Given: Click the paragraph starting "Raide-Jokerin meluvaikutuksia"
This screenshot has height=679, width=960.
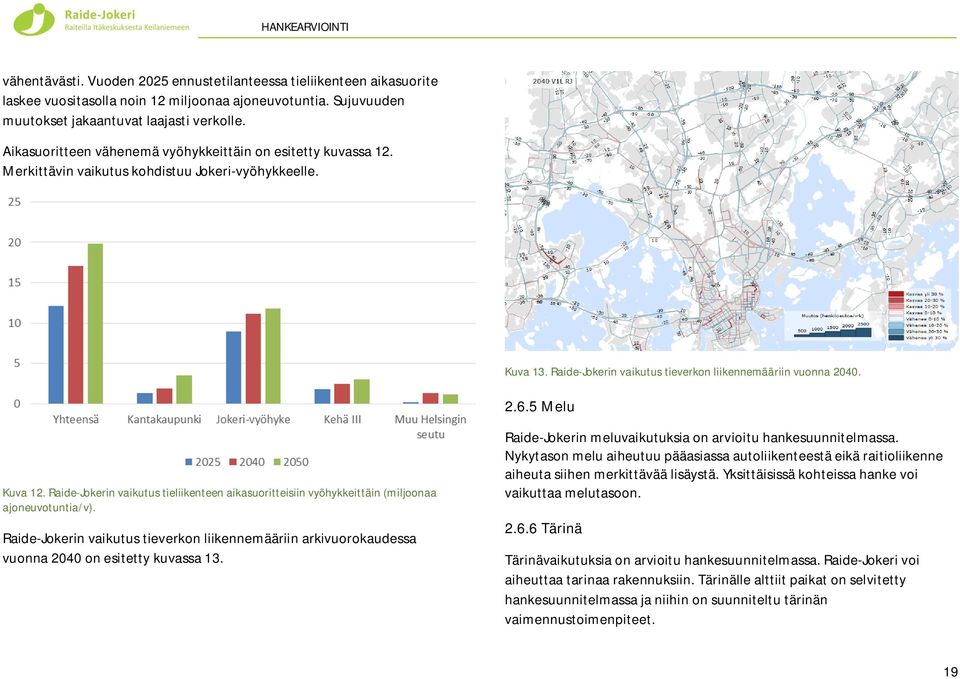Looking at the screenshot, I should tap(724, 465).
